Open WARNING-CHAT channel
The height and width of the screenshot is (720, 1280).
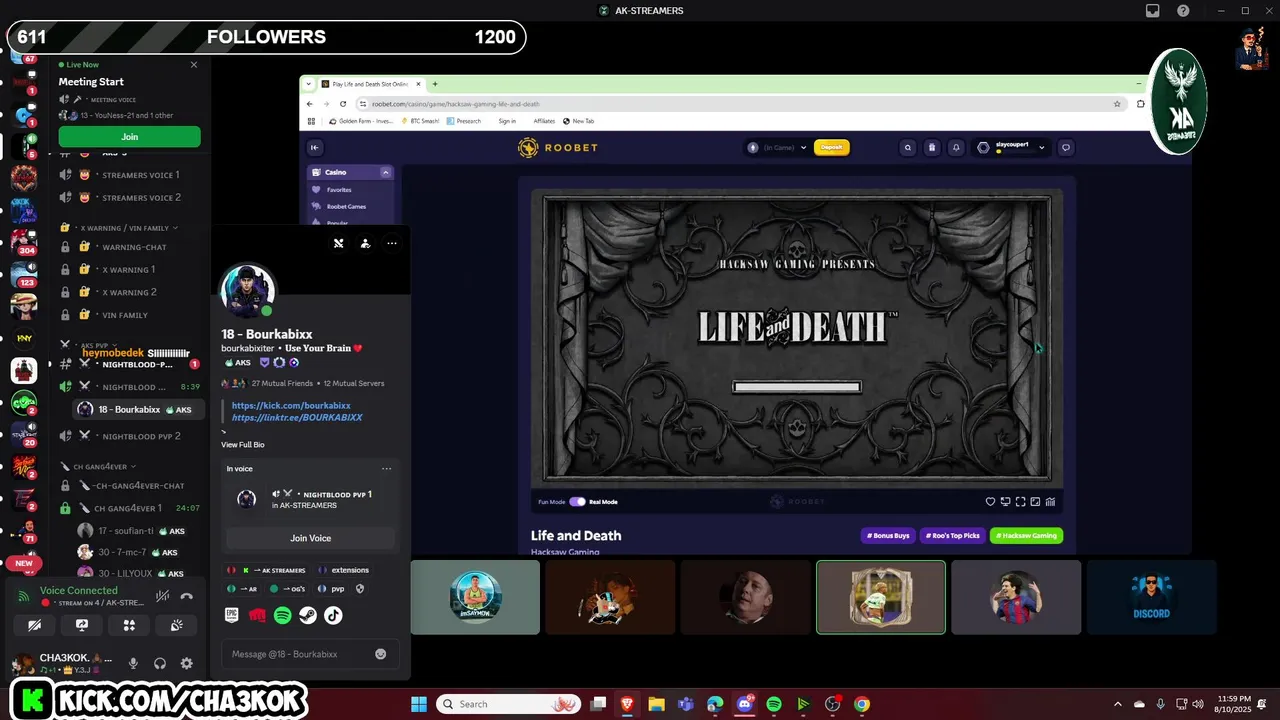(128, 247)
